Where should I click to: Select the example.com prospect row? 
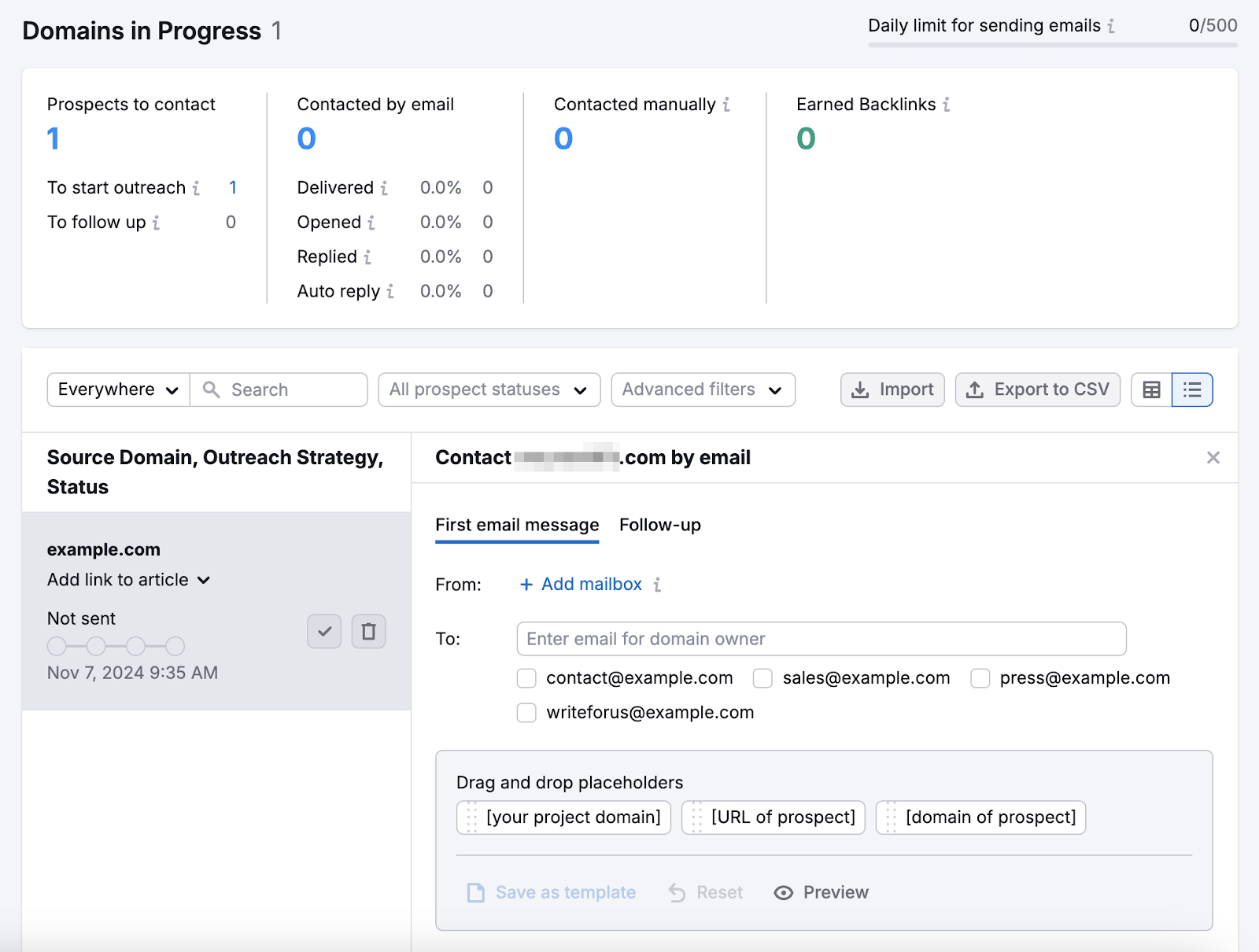(x=216, y=611)
